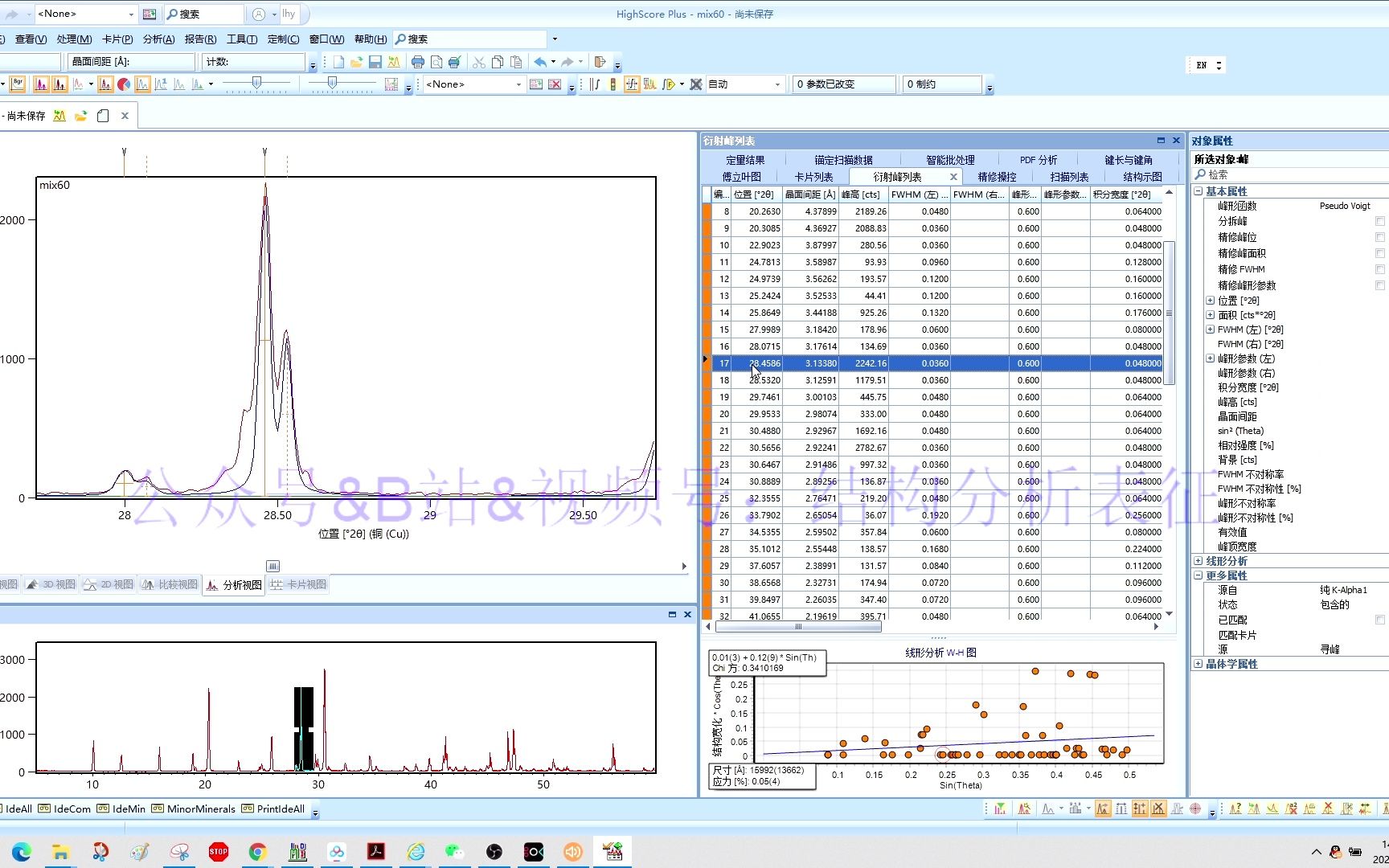Select peak row 18 at position 28.5320
Screen dimensions: 1389x868
tap(764, 380)
